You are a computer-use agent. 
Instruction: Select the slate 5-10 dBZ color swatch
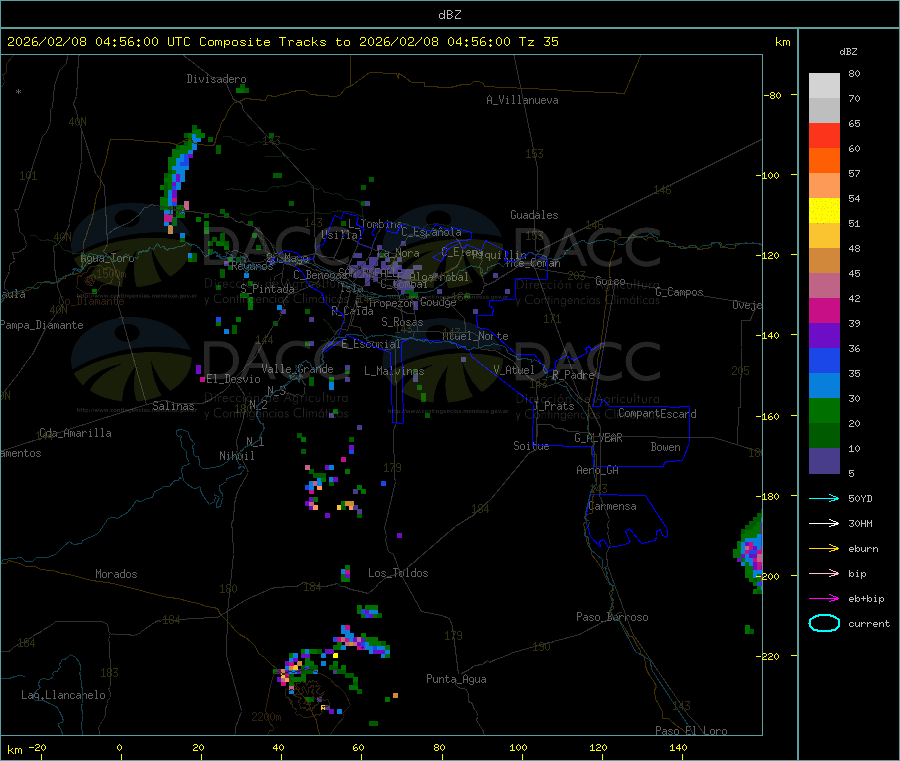[x=824, y=461]
